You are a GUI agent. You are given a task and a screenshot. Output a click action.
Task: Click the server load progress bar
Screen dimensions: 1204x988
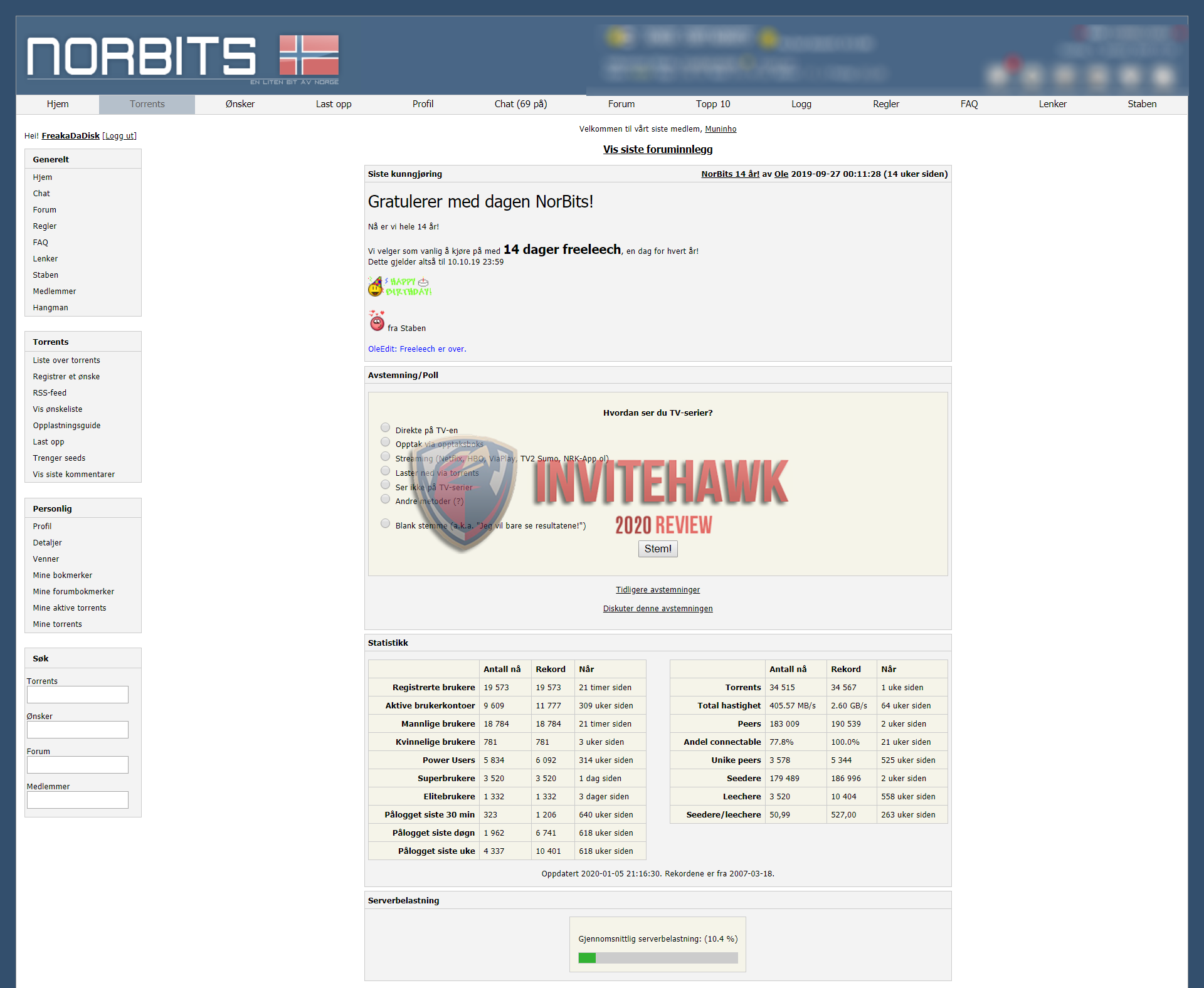[x=658, y=958]
